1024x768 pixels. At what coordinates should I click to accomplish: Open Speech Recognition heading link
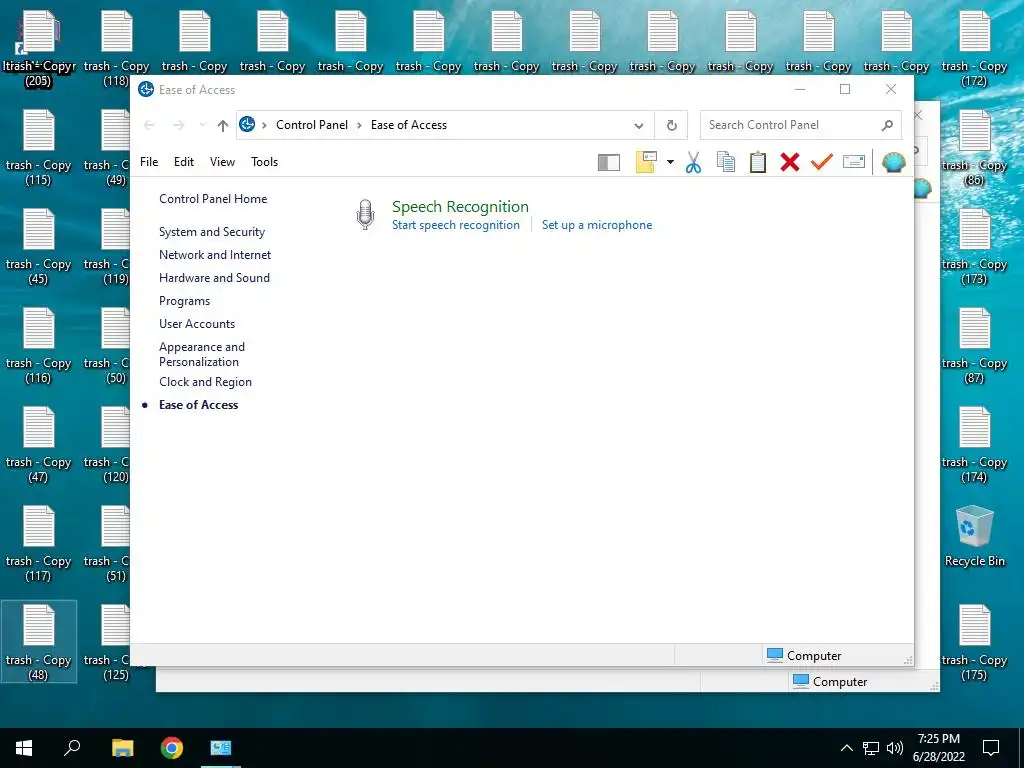tap(460, 206)
